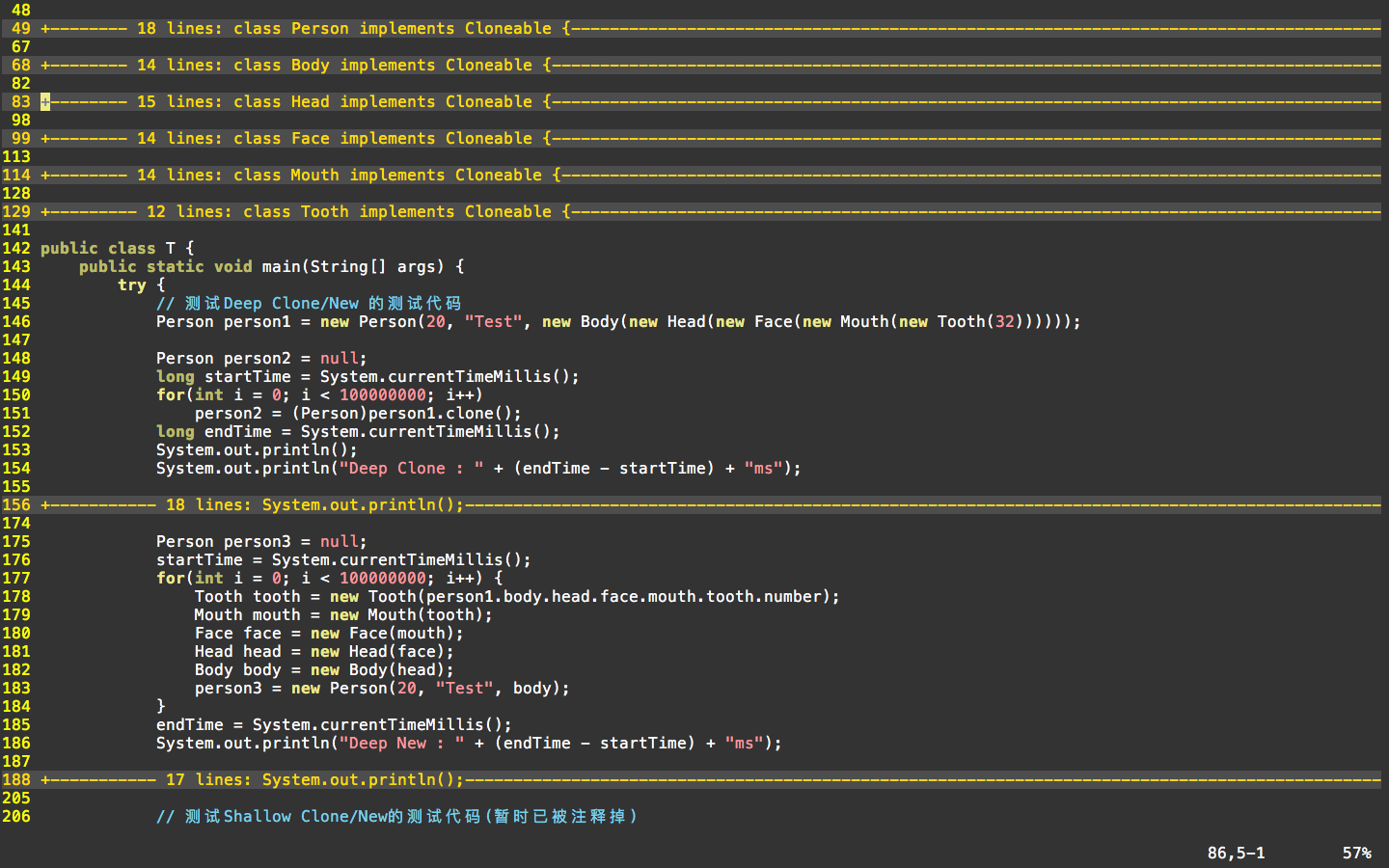Place cursor on 'main(String[] args)' line

tap(272, 267)
